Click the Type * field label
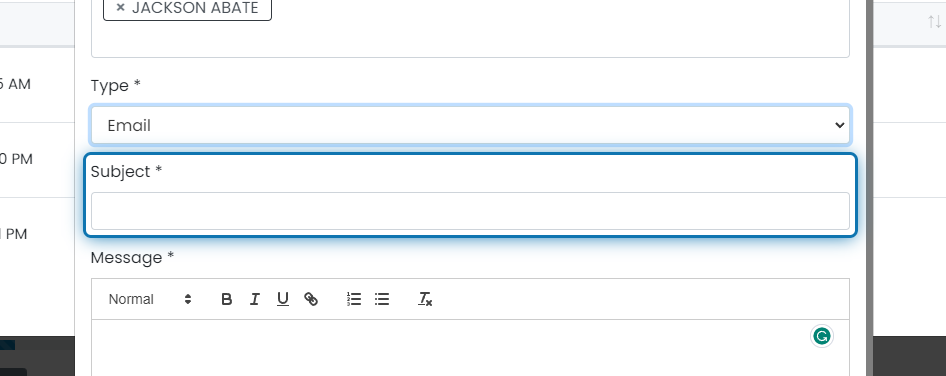This screenshot has height=376, width=946. (x=115, y=86)
